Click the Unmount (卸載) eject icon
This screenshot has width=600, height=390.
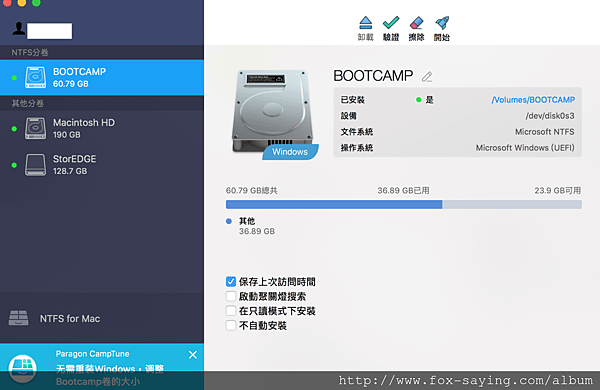tap(365, 23)
